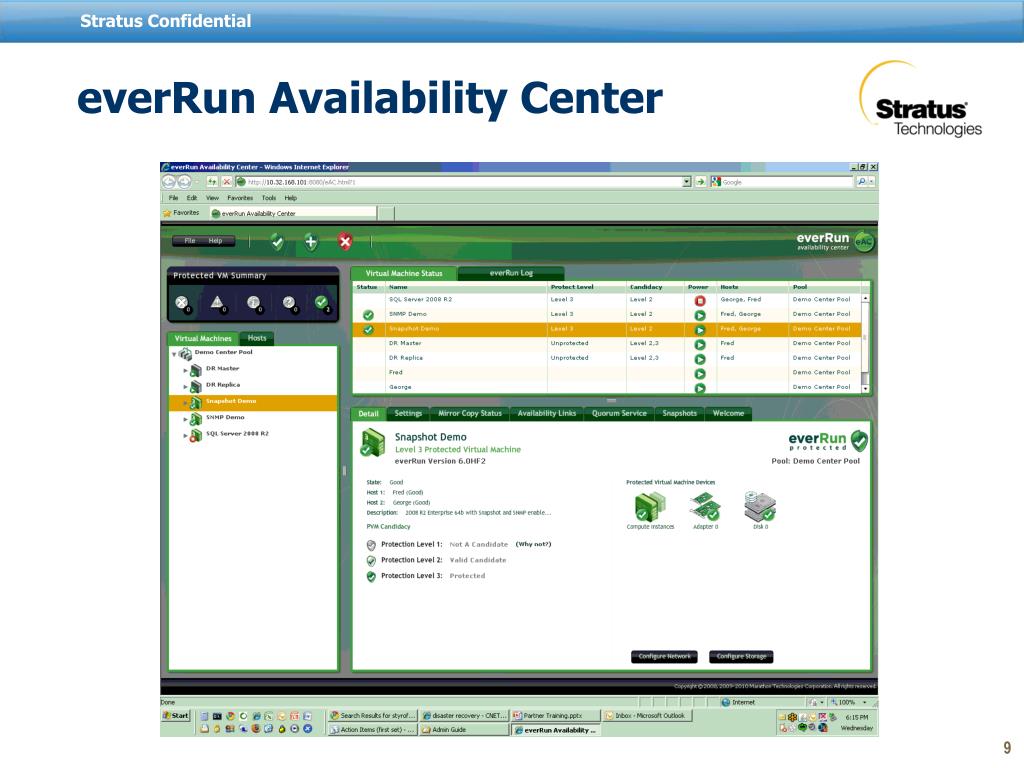Click the question mark icon in Protected VM Summary
The image size is (1024, 768).
click(289, 302)
